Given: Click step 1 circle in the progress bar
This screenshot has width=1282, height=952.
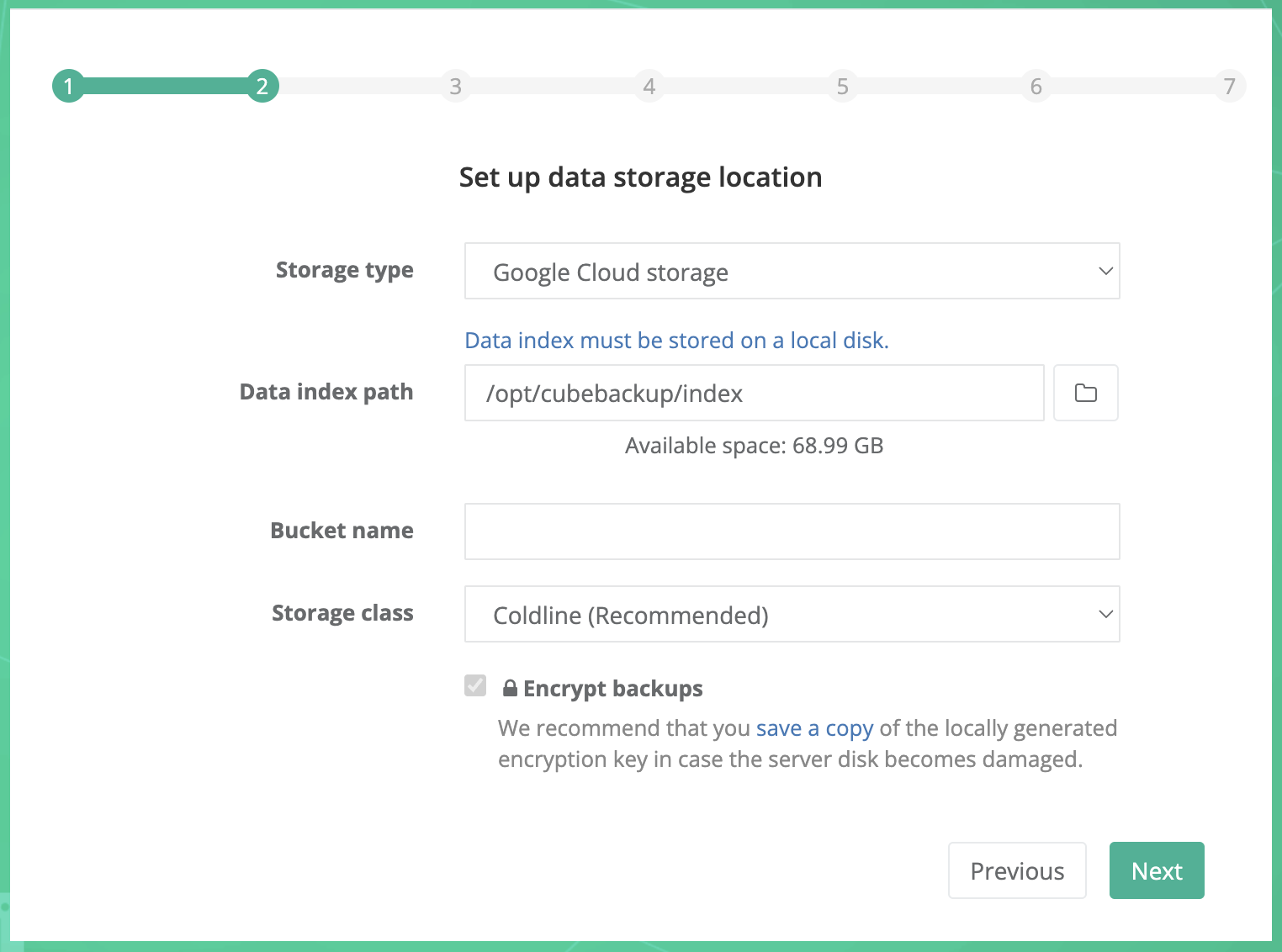Looking at the screenshot, I should click(68, 86).
